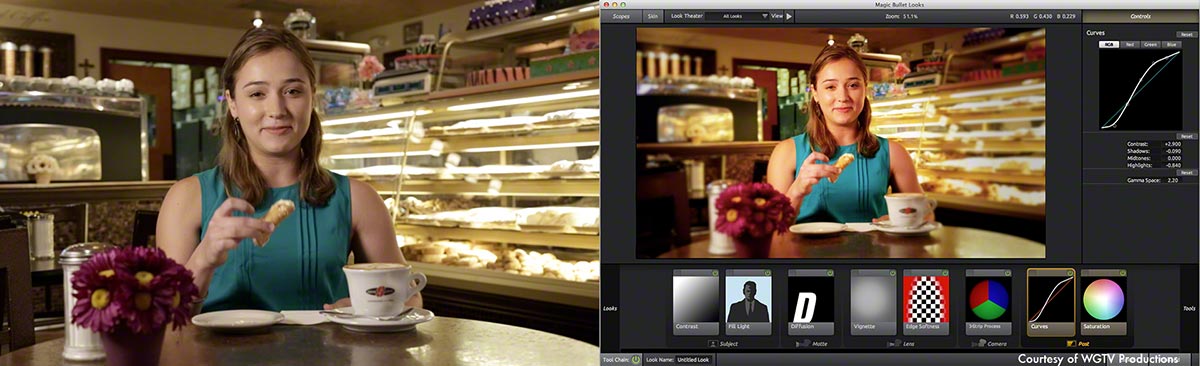
Task: Click the curve graph editor area
Action: (x=1141, y=90)
